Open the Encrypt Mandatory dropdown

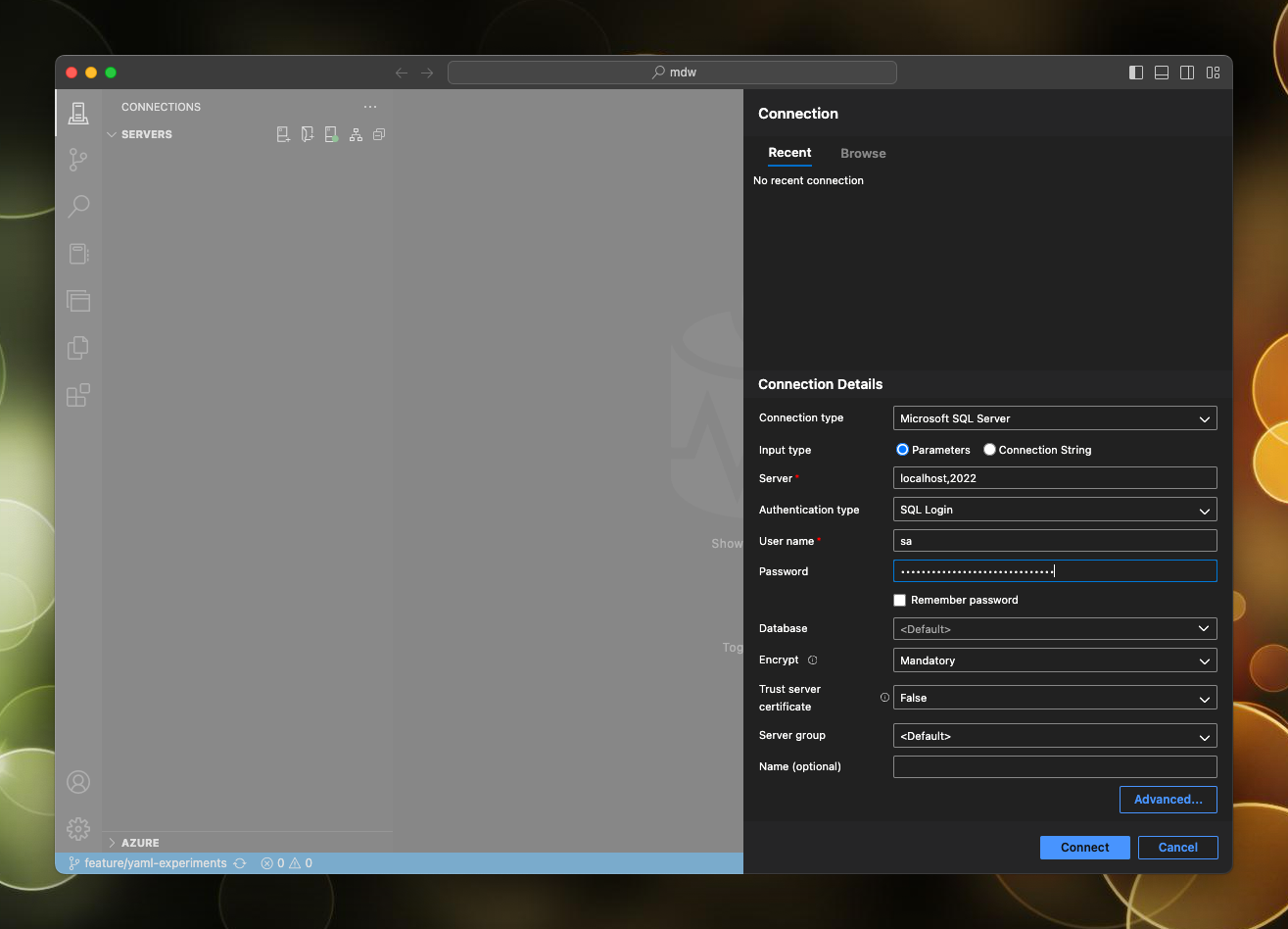pyautogui.click(x=1055, y=660)
